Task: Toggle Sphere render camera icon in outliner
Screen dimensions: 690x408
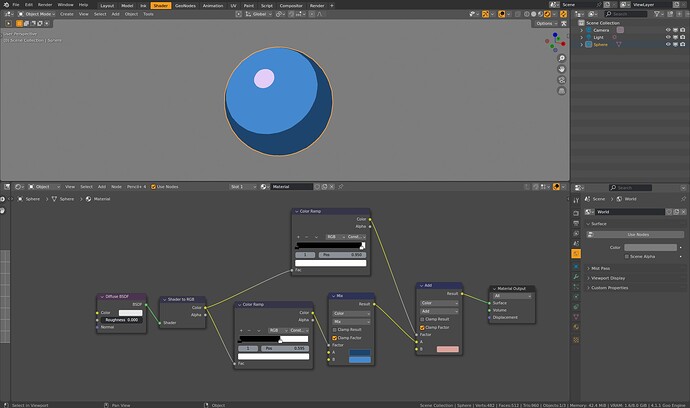Action: click(x=683, y=44)
